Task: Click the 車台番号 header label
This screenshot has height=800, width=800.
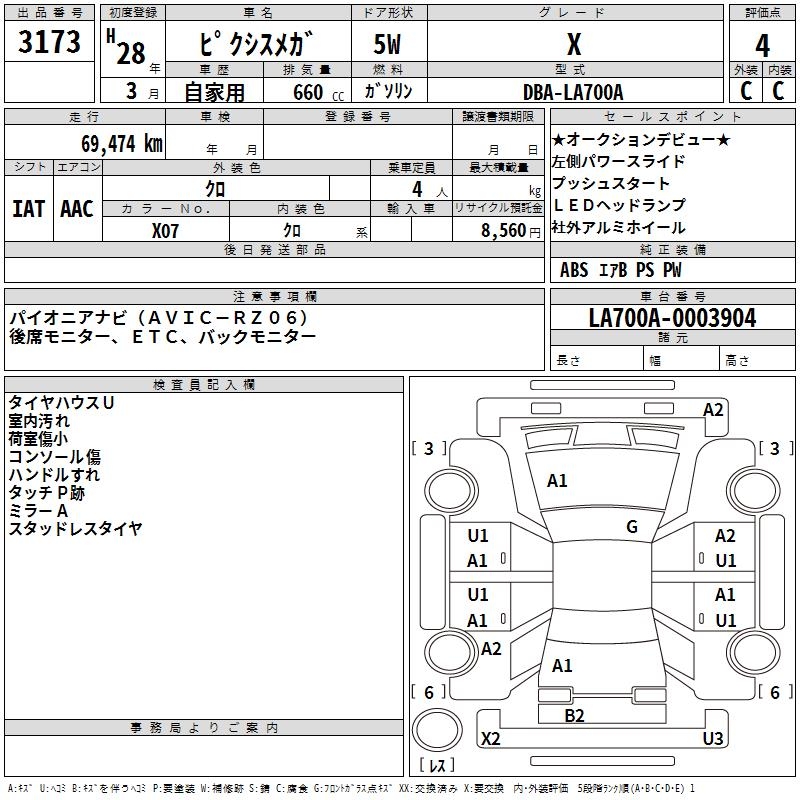Action: coord(672,296)
